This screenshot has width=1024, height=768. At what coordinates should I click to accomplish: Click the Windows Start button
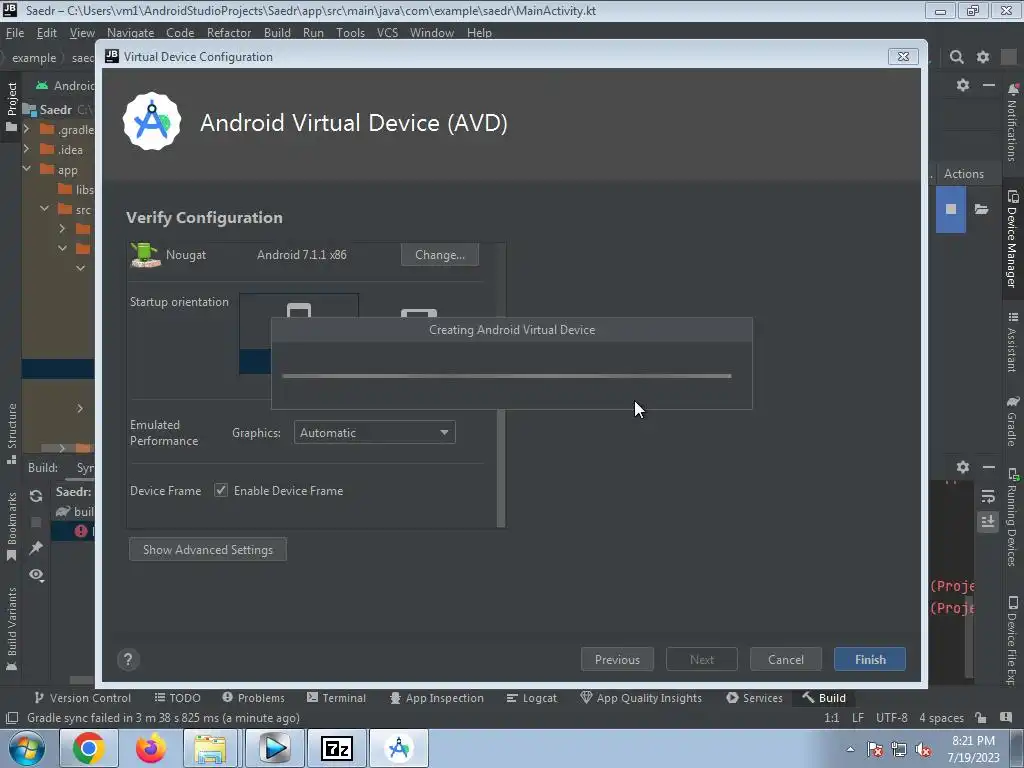[27, 748]
